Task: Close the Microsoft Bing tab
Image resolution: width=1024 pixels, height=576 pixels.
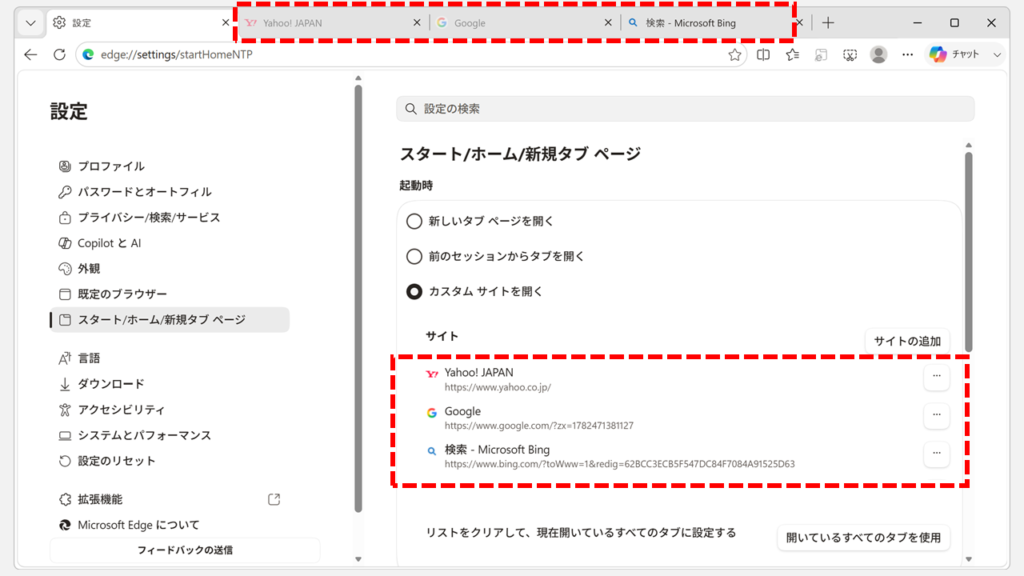Action: 799,23
